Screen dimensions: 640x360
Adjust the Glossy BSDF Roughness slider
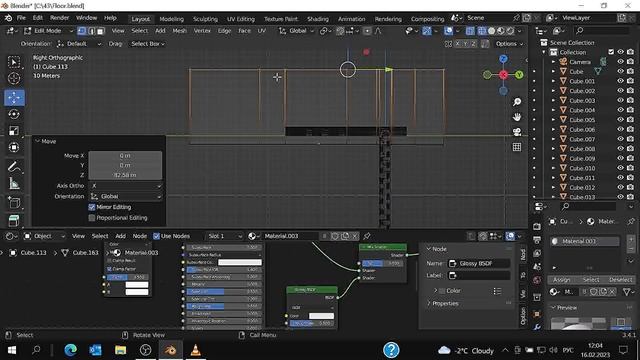pos(312,323)
